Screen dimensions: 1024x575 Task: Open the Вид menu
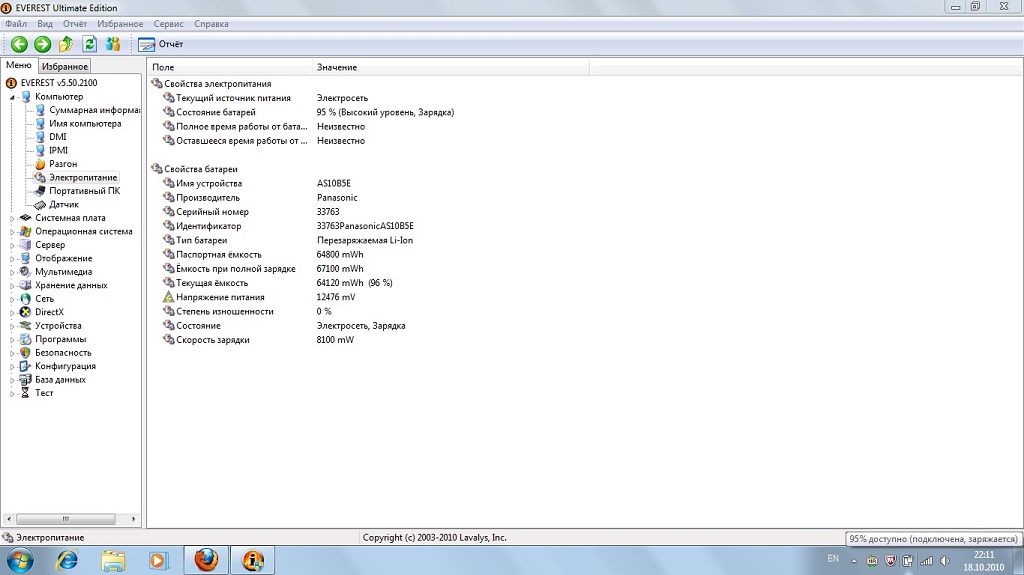[x=45, y=24]
